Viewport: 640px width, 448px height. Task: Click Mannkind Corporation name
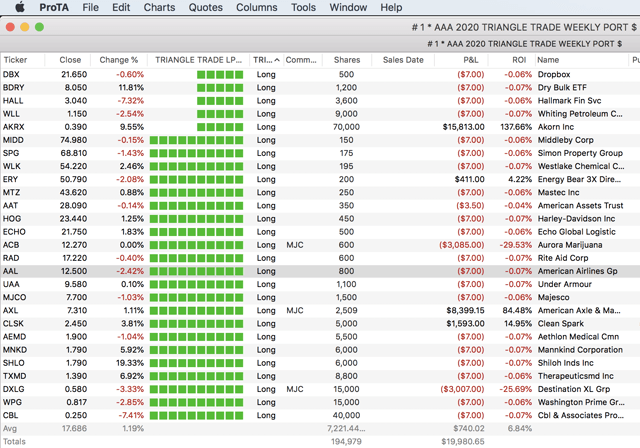coord(580,350)
